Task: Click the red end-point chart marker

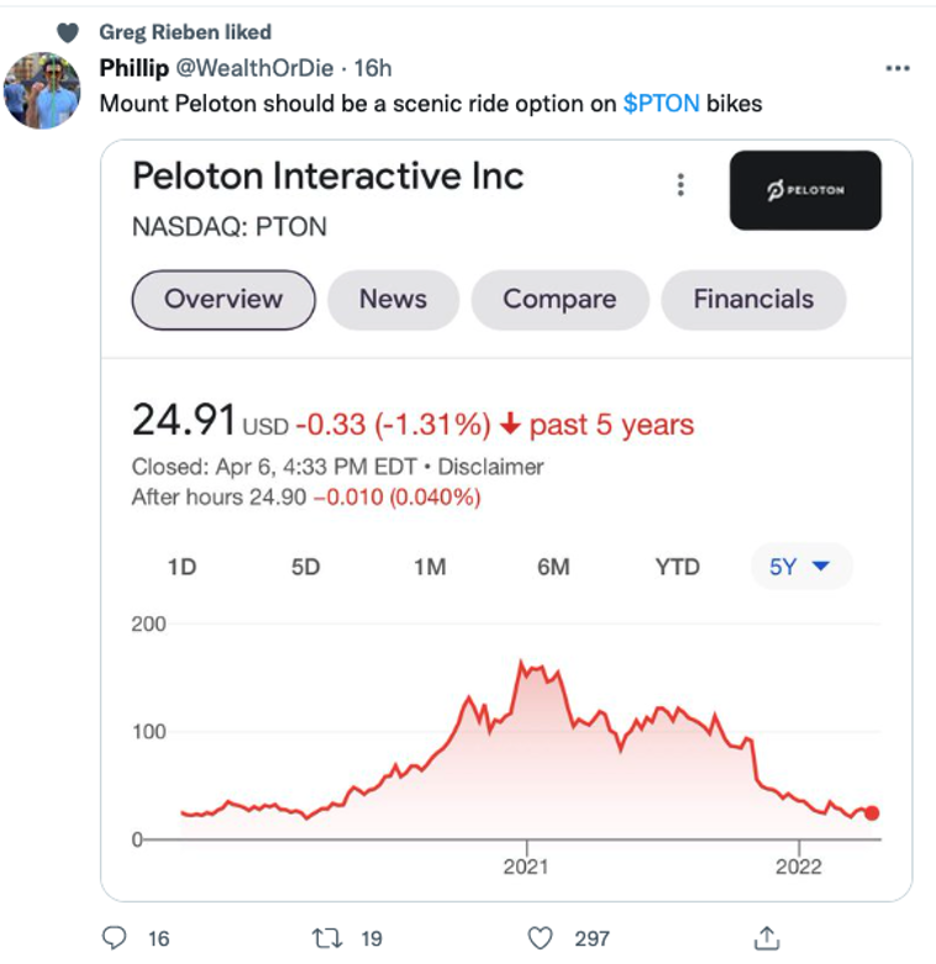Action: (x=872, y=813)
